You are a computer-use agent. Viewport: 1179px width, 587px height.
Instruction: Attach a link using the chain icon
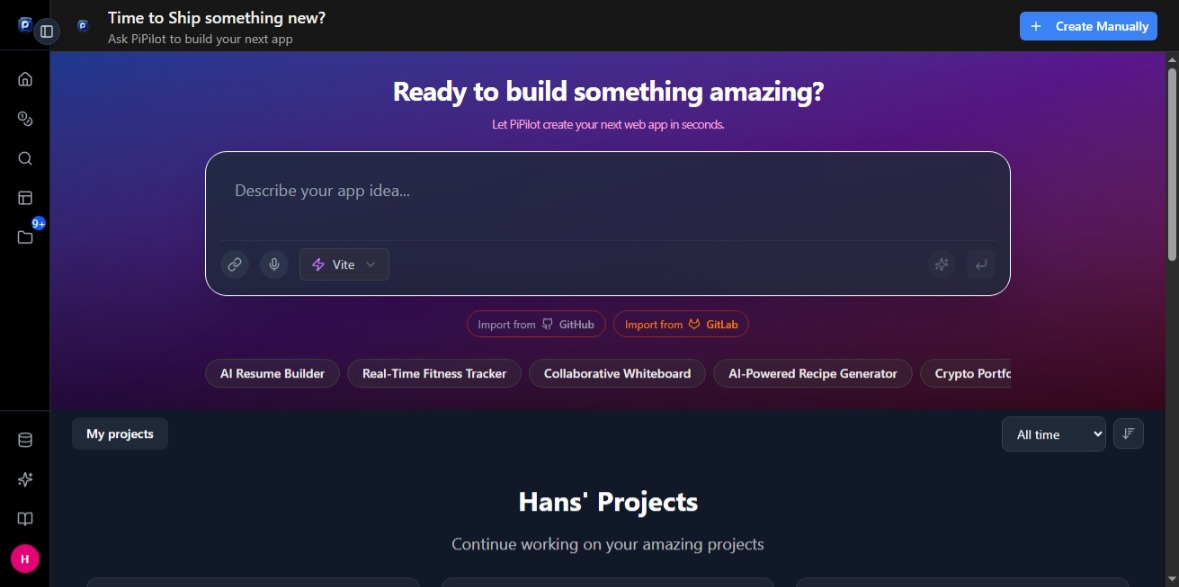coord(234,264)
